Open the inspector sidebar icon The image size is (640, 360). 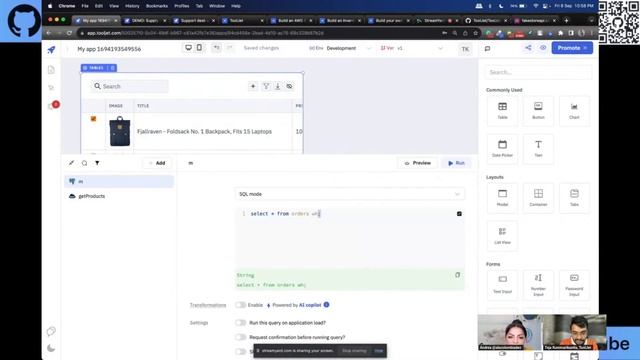click(51, 87)
